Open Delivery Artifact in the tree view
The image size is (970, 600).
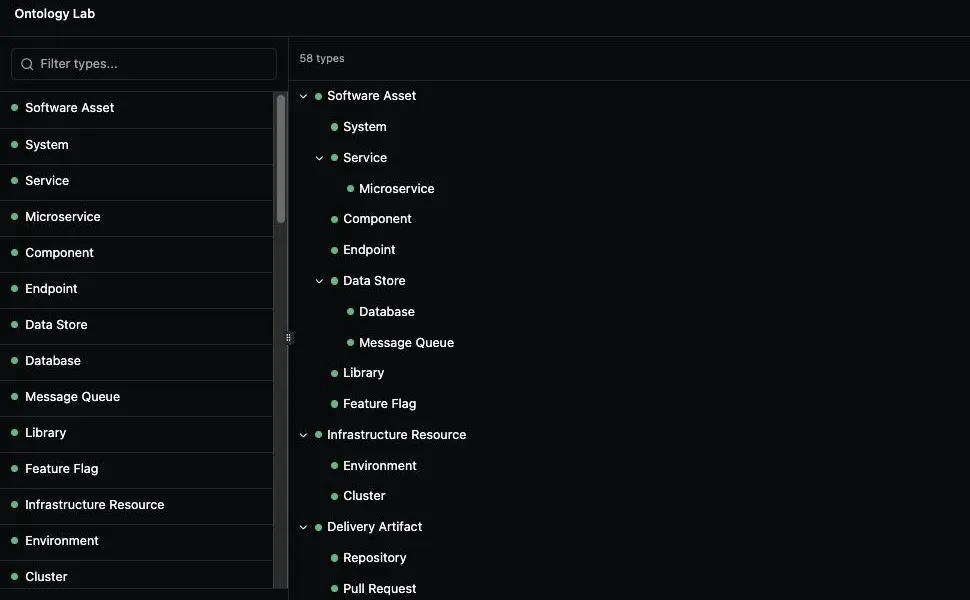[x=374, y=527]
